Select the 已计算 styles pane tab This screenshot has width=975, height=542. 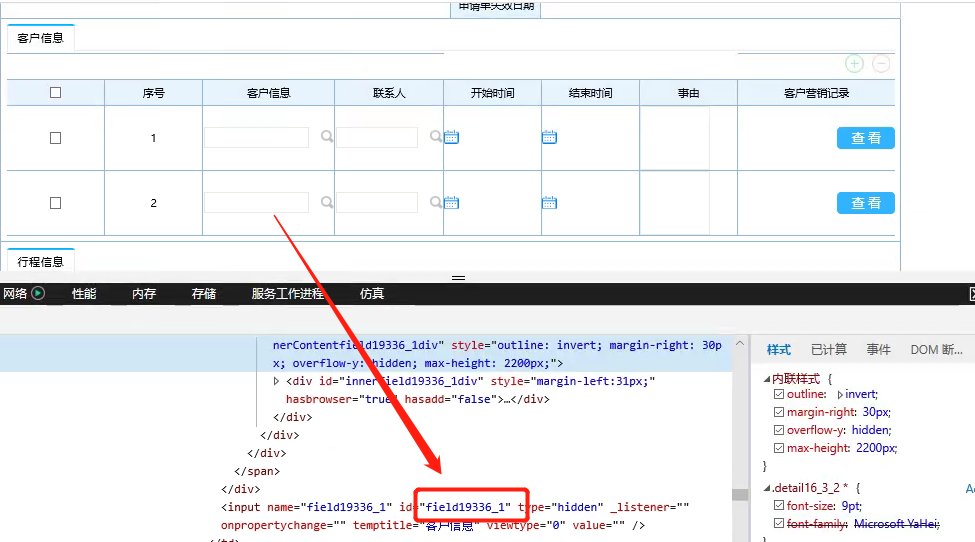click(x=829, y=350)
